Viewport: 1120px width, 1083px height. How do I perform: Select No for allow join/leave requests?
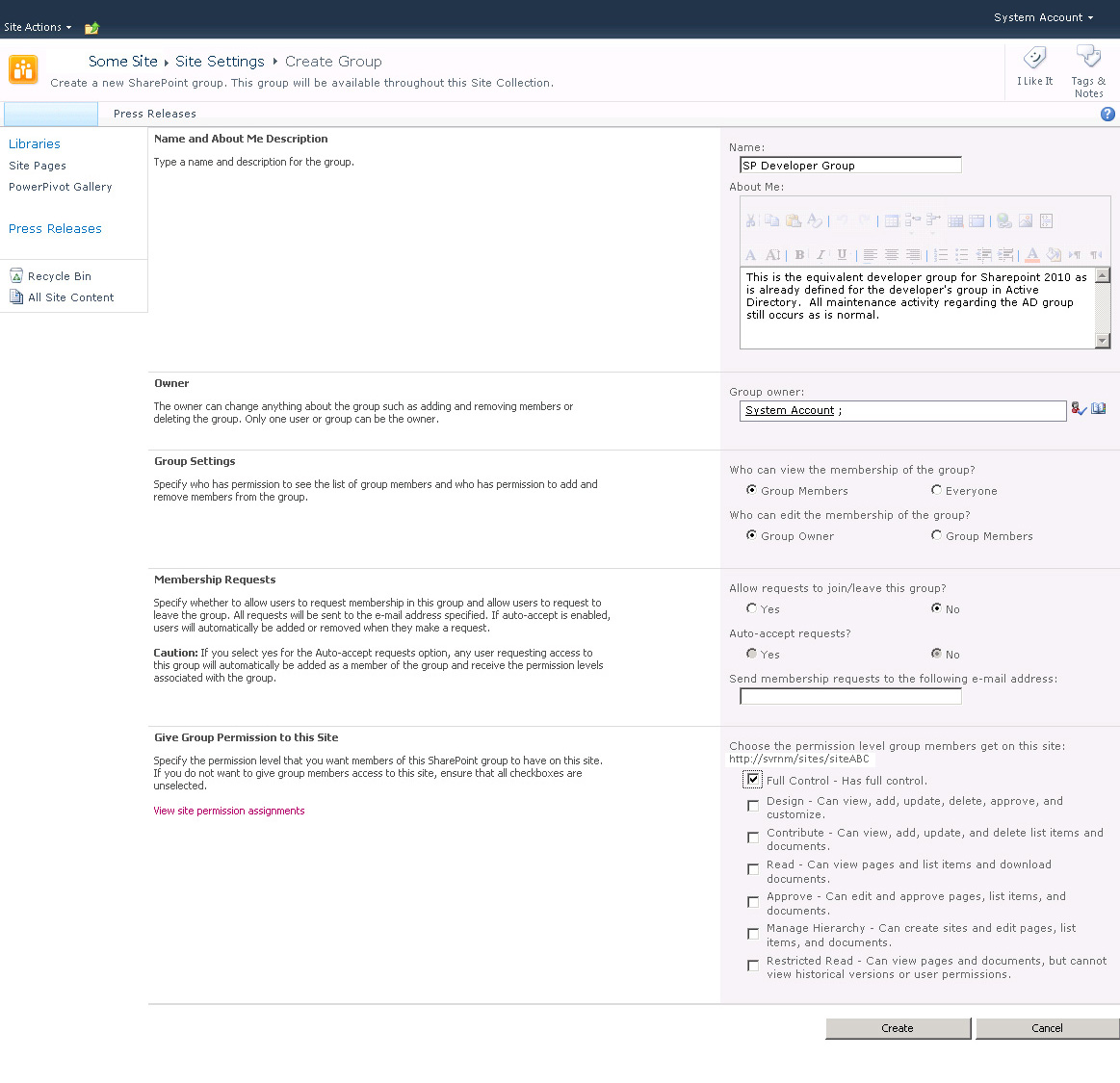[x=936, y=608]
